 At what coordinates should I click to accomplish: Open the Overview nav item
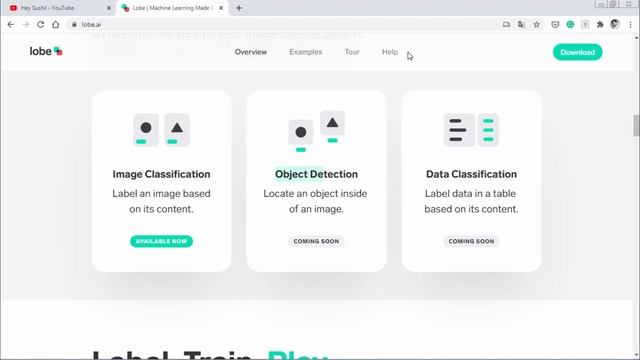pyautogui.click(x=251, y=52)
